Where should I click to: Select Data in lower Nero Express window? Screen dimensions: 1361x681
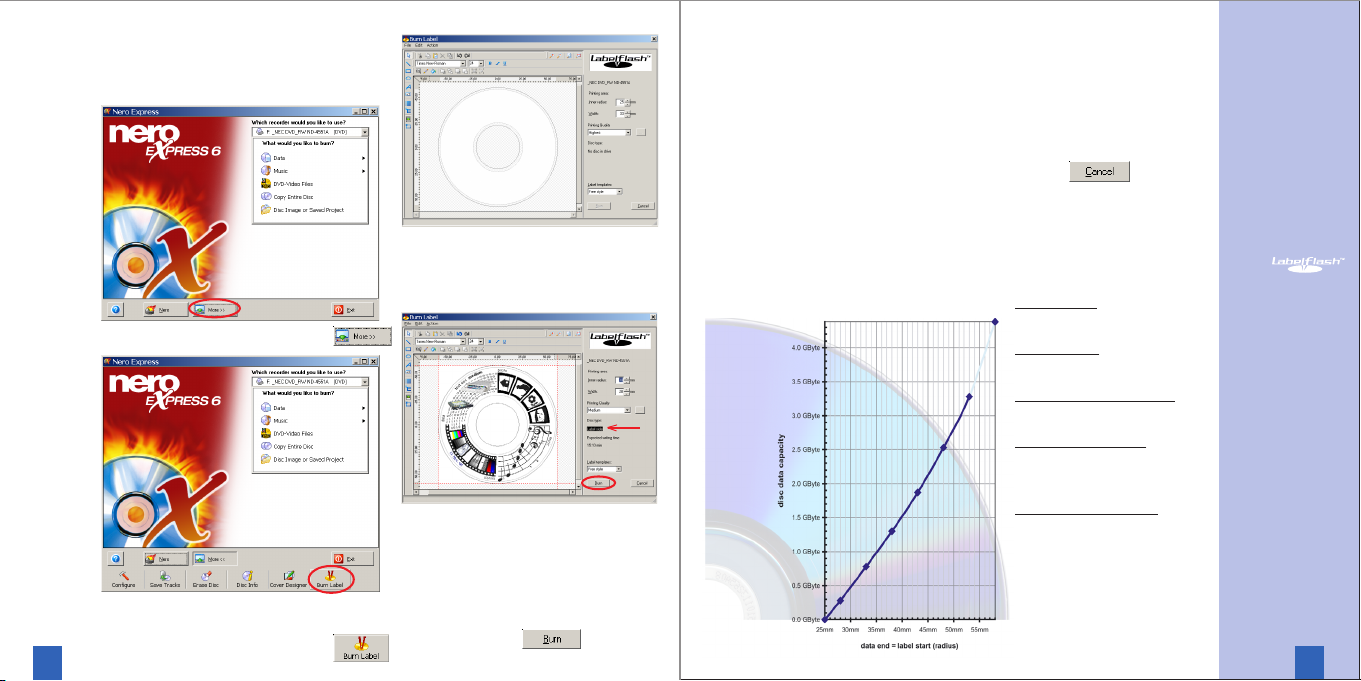click(313, 407)
